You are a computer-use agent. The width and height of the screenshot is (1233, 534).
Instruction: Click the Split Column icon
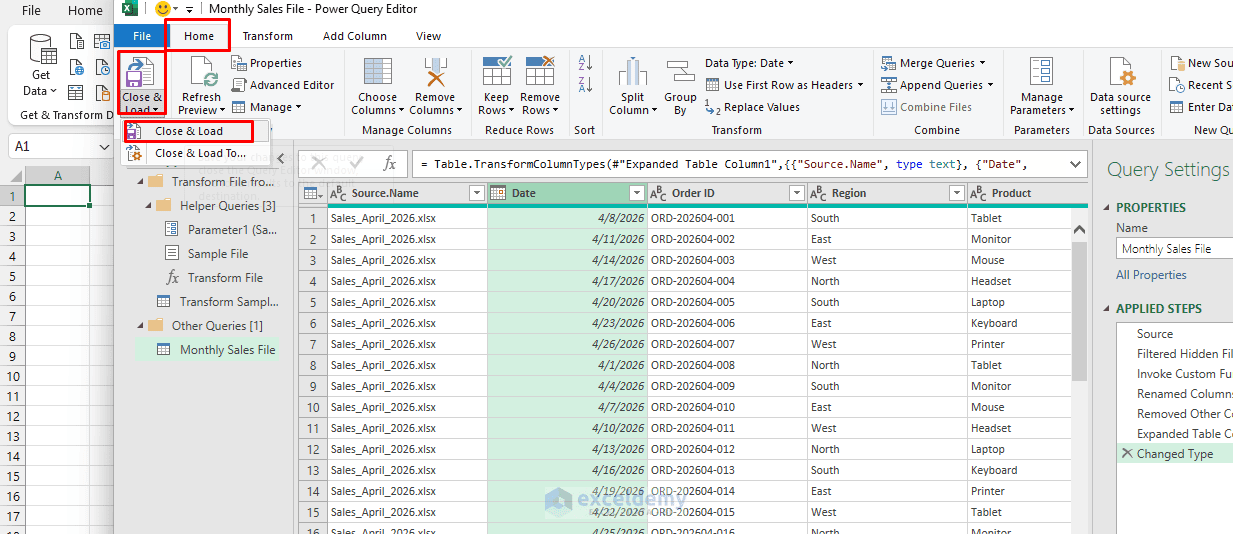[x=632, y=73]
